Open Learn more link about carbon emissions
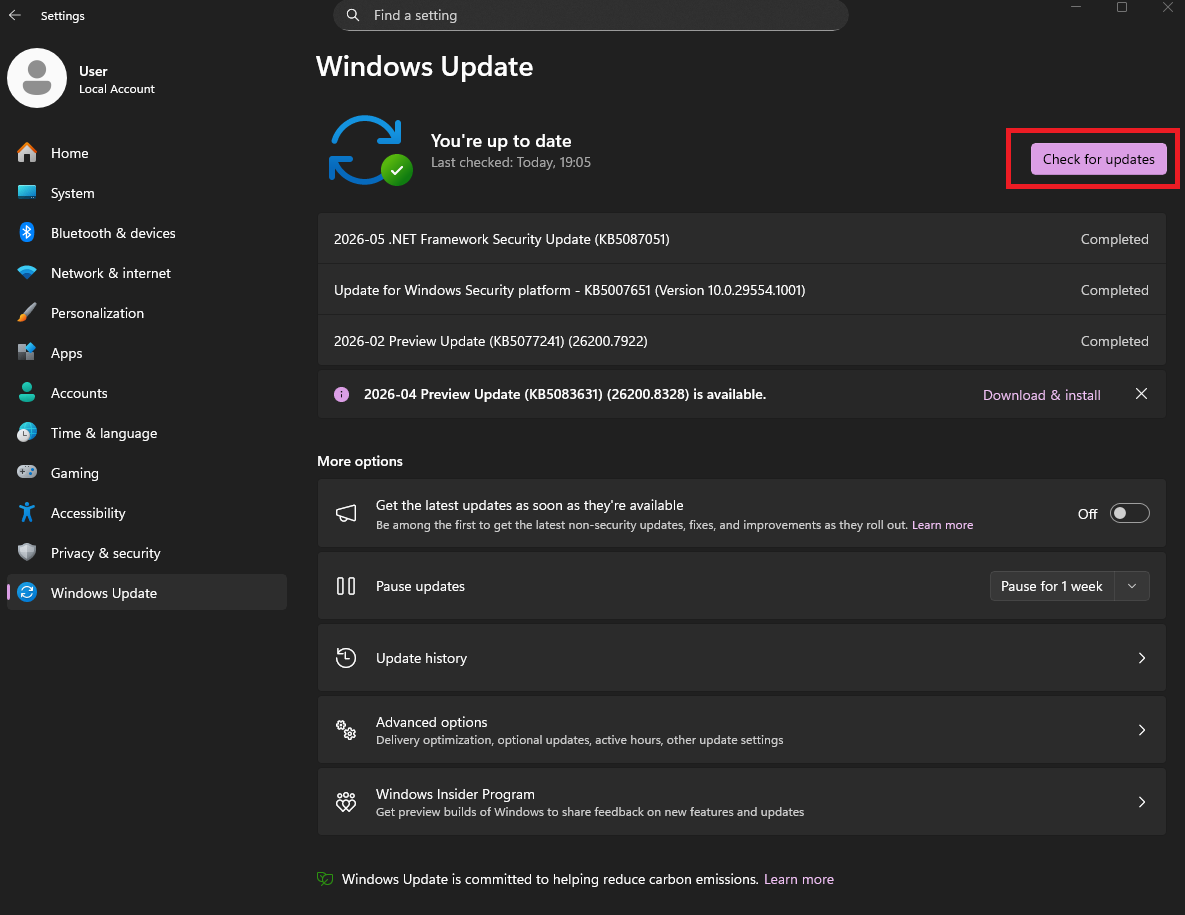The image size is (1185, 915). coord(799,879)
